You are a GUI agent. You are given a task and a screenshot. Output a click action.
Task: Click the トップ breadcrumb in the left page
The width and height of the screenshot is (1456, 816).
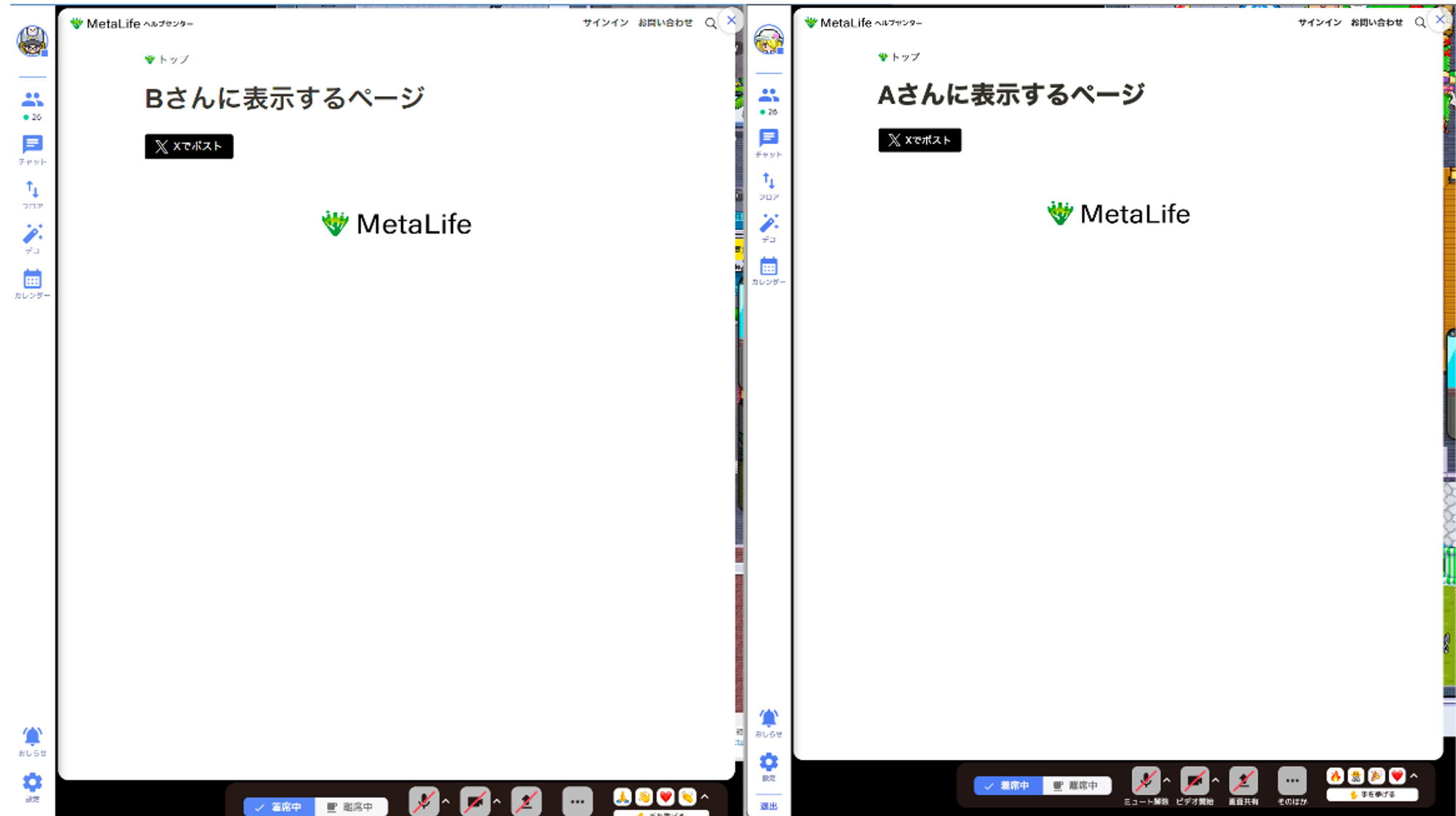pos(167,60)
